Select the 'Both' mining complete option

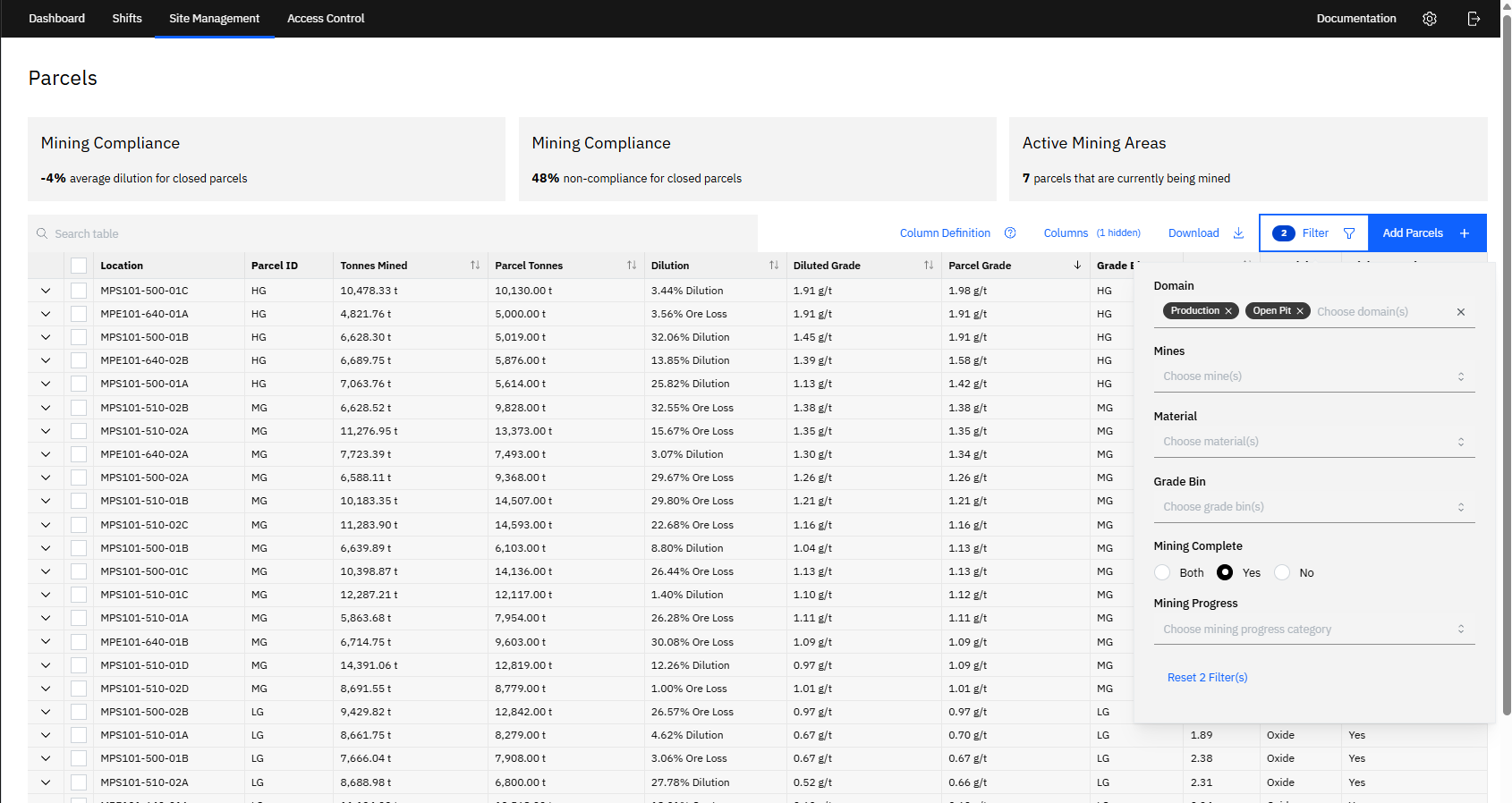coord(1162,572)
